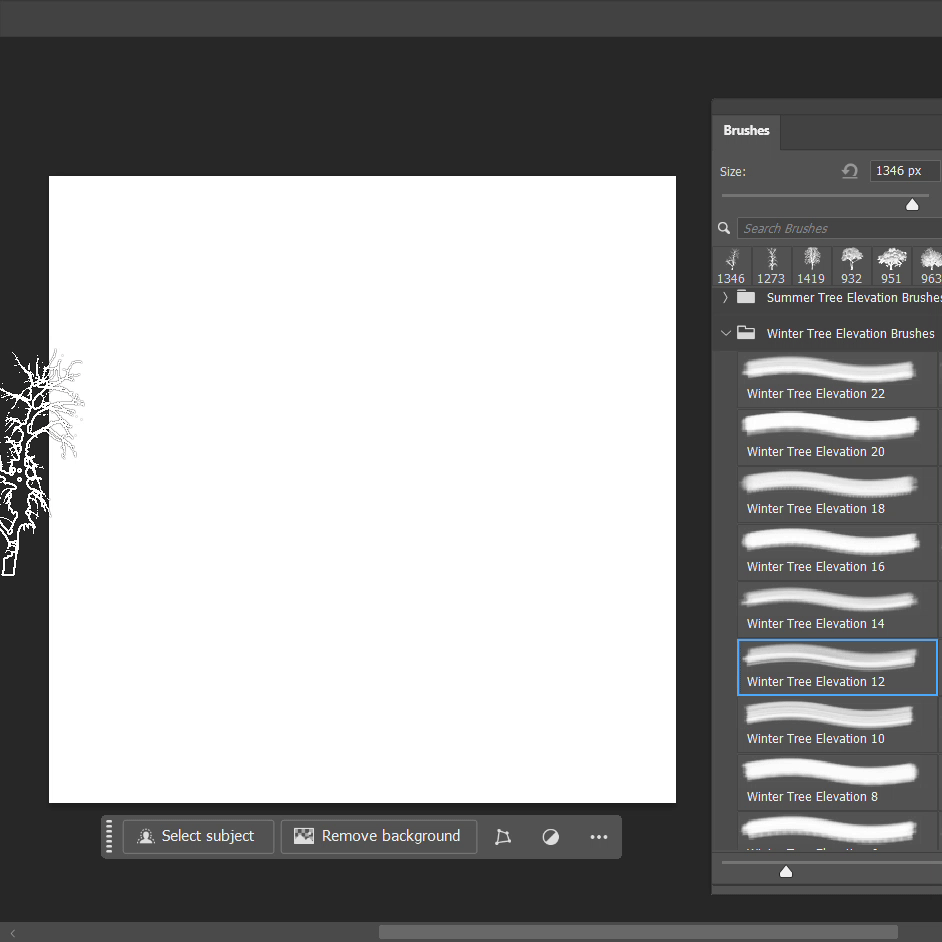Open the three-dots more options menu
The image size is (942, 942).
click(599, 837)
